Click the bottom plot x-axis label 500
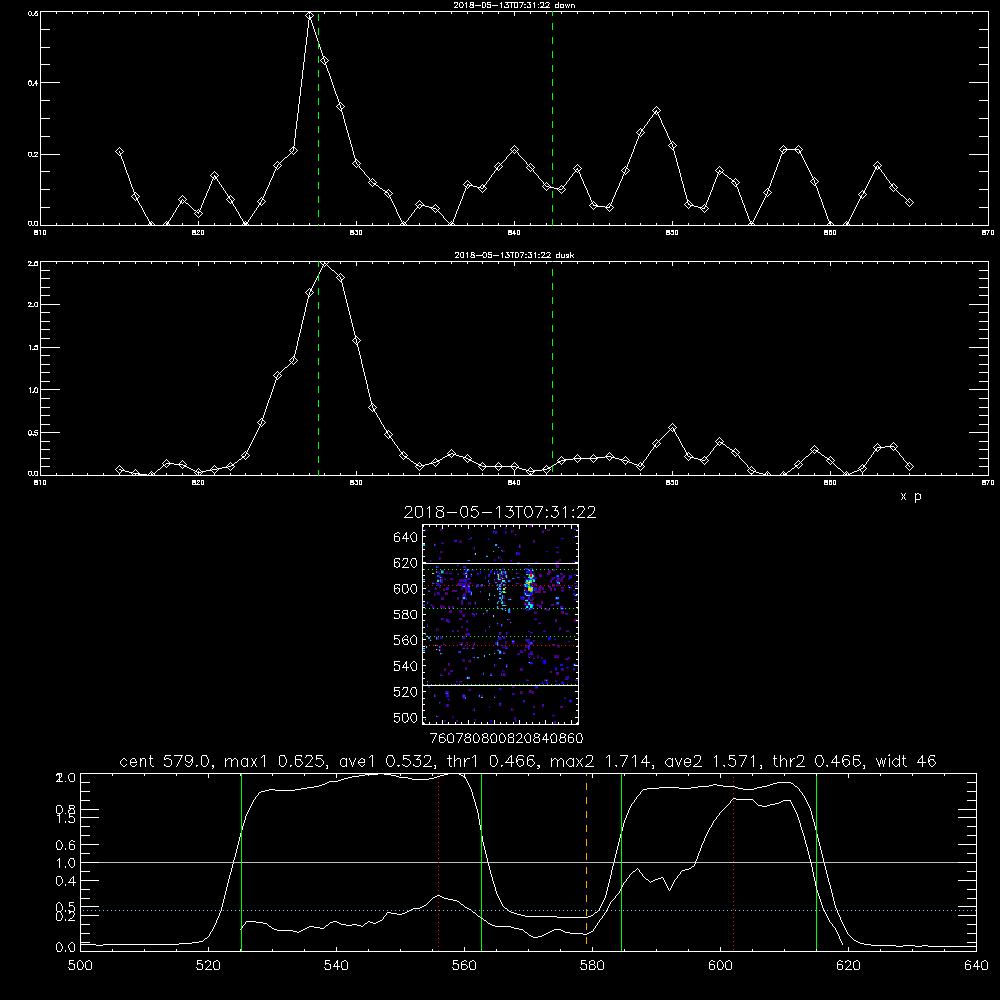 pos(80,966)
